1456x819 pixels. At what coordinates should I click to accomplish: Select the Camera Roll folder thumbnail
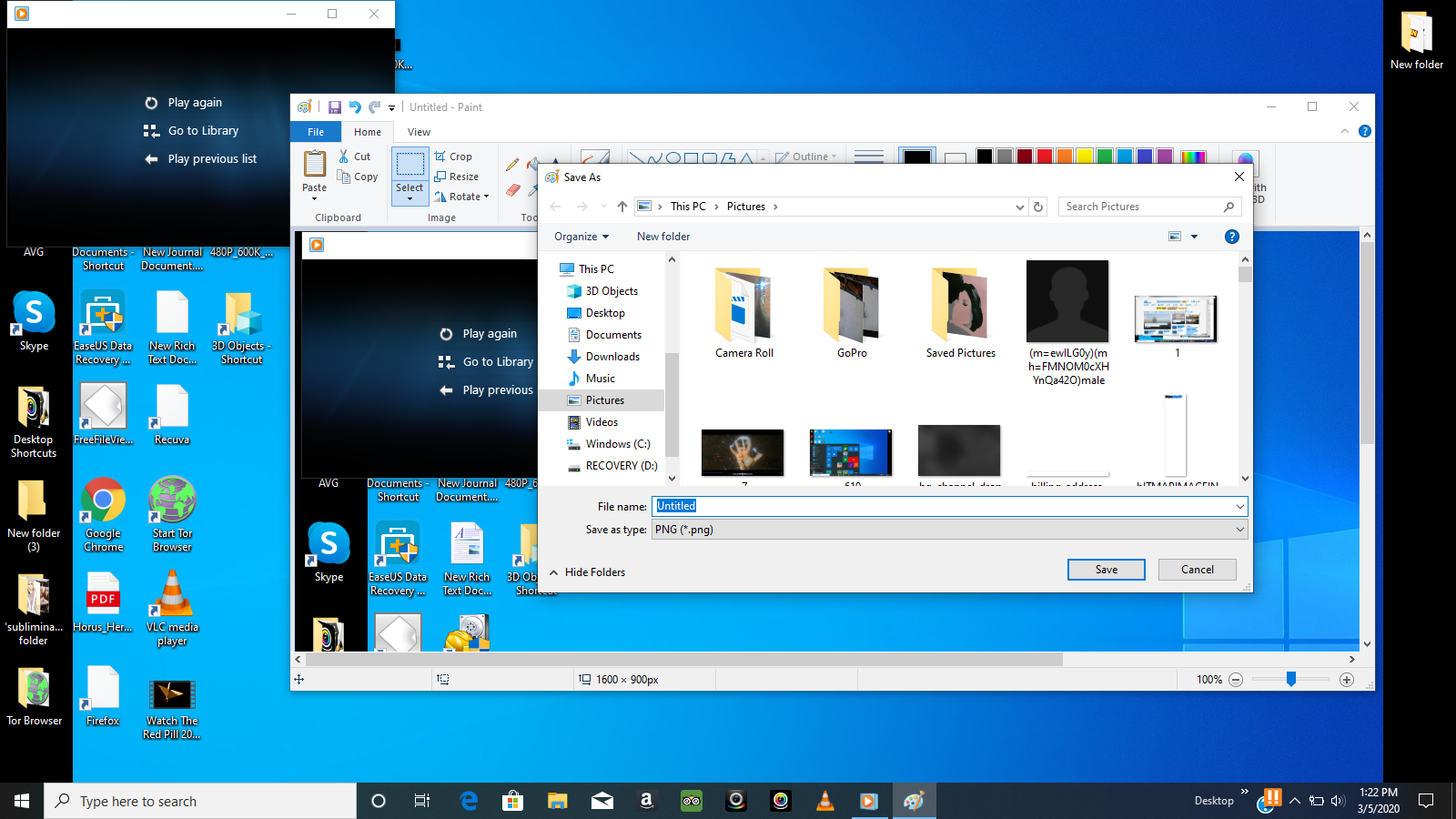(x=744, y=312)
